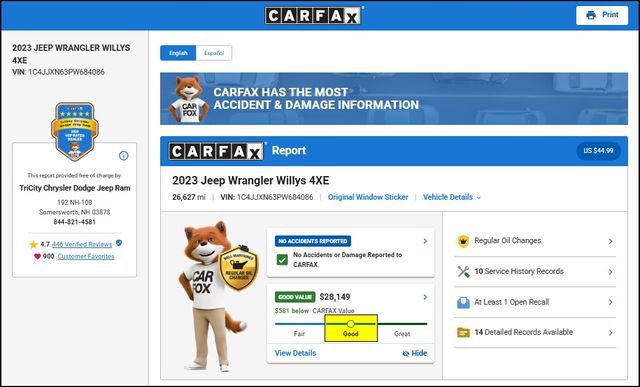Click the eye icon next to Hide
Screen dimensions: 640x387
[x=406, y=354]
